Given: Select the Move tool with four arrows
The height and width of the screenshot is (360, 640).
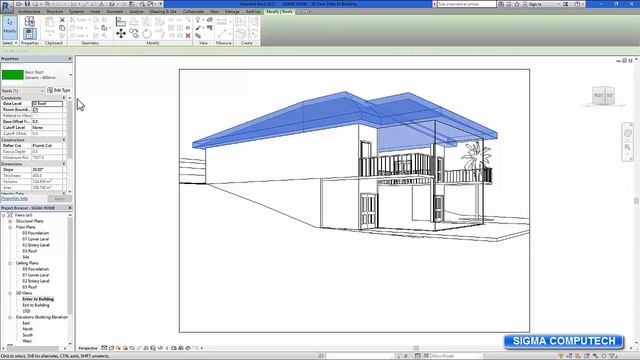Looking at the screenshot, I should (x=121, y=33).
